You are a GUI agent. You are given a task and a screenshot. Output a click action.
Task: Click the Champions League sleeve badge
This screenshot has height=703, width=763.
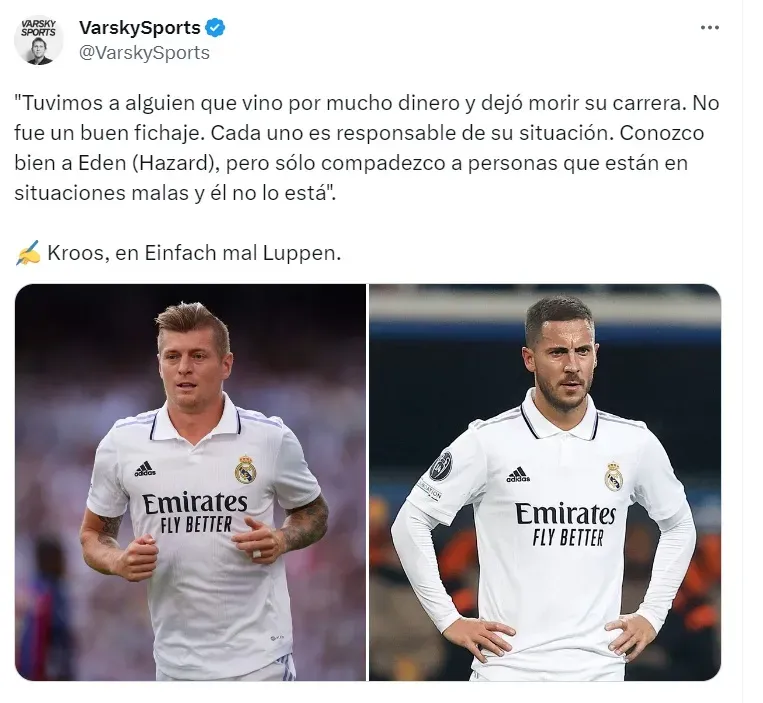pyautogui.click(x=440, y=465)
